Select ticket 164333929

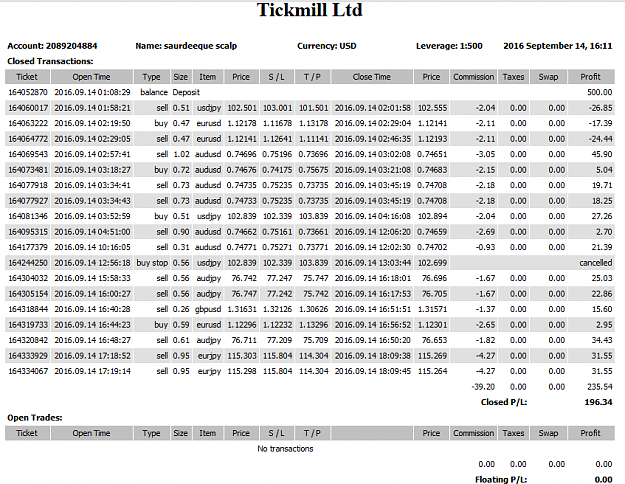point(28,356)
